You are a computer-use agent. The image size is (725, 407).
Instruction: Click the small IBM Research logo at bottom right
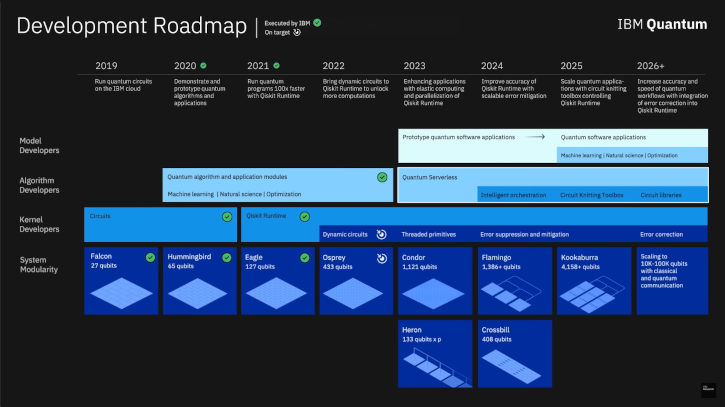[708, 389]
